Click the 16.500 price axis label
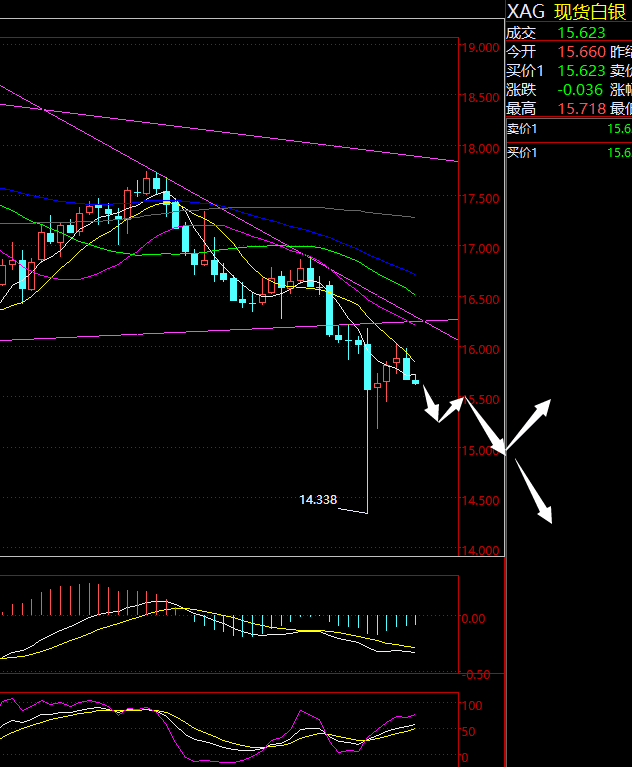 click(480, 299)
